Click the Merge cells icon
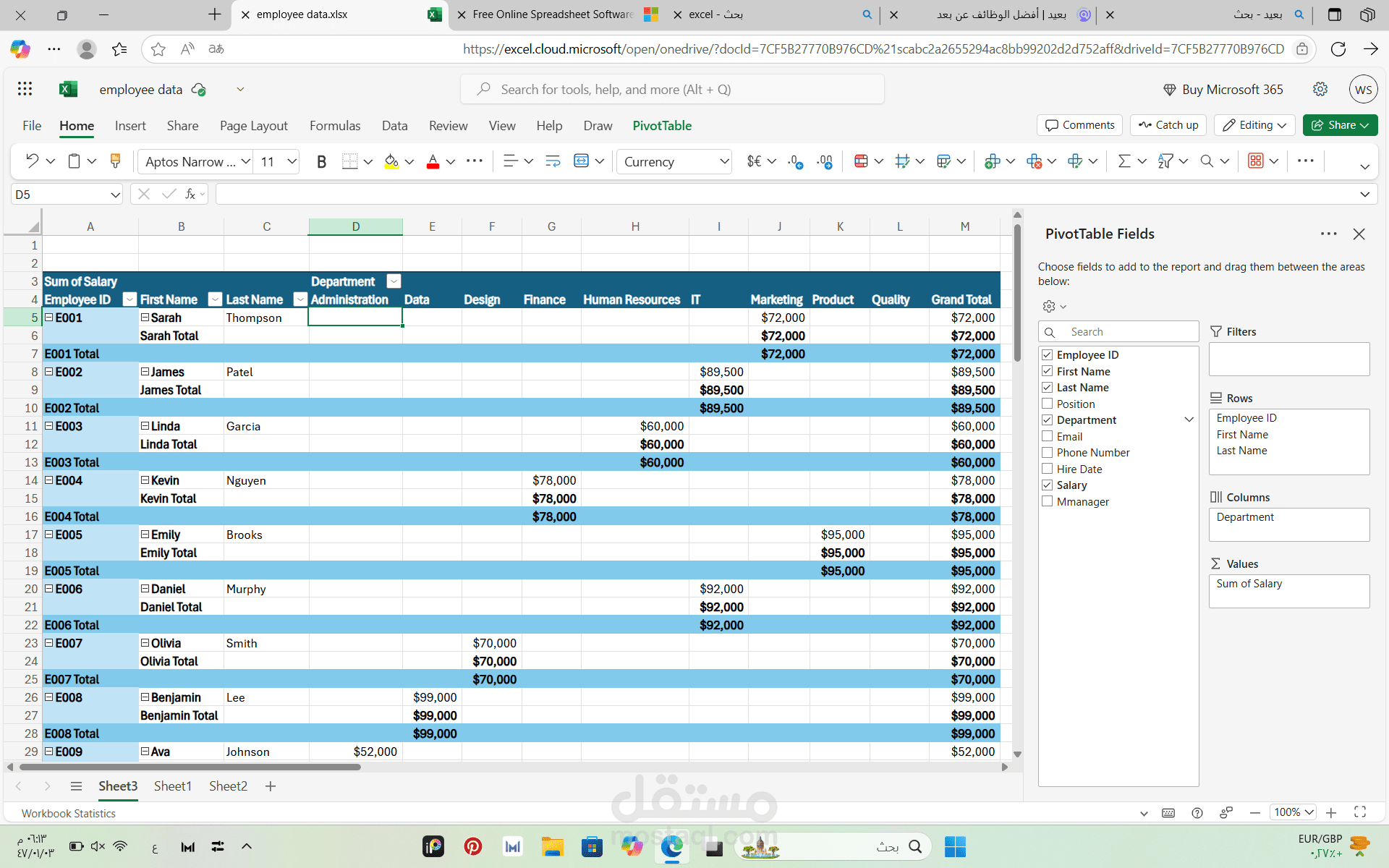The height and width of the screenshot is (868, 1389). (581, 161)
